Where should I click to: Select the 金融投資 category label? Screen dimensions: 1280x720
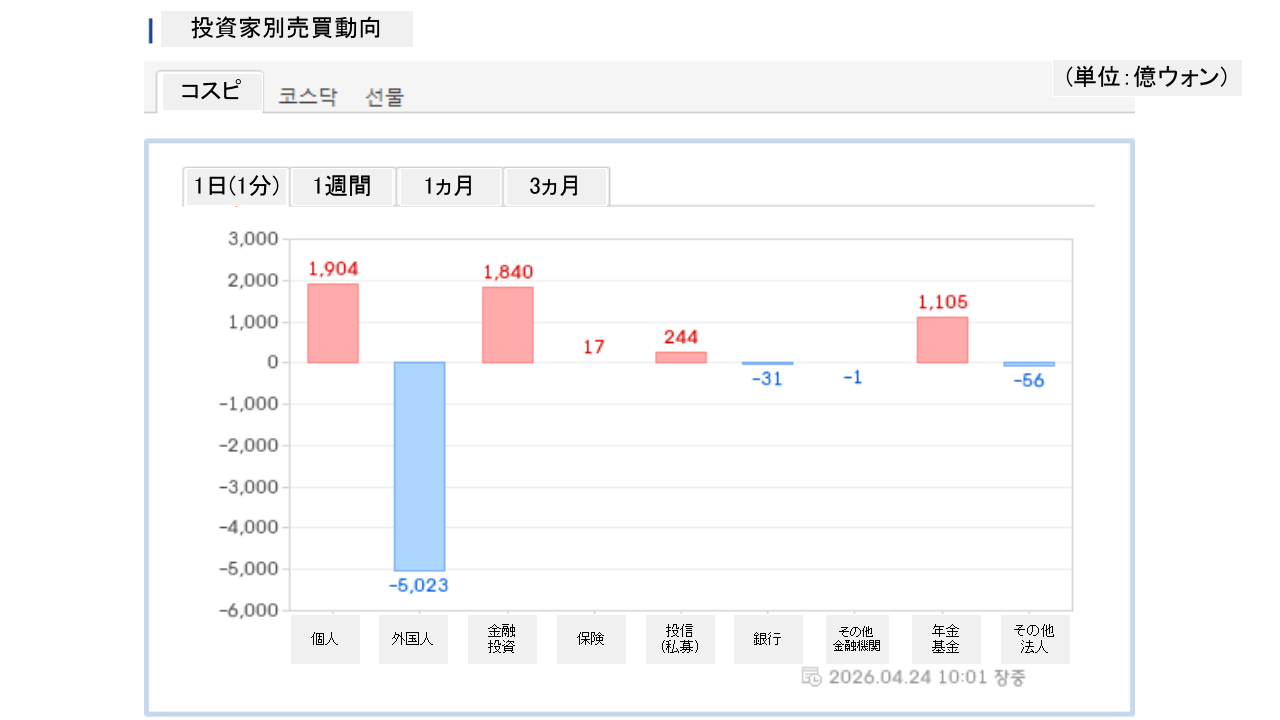(x=502, y=639)
